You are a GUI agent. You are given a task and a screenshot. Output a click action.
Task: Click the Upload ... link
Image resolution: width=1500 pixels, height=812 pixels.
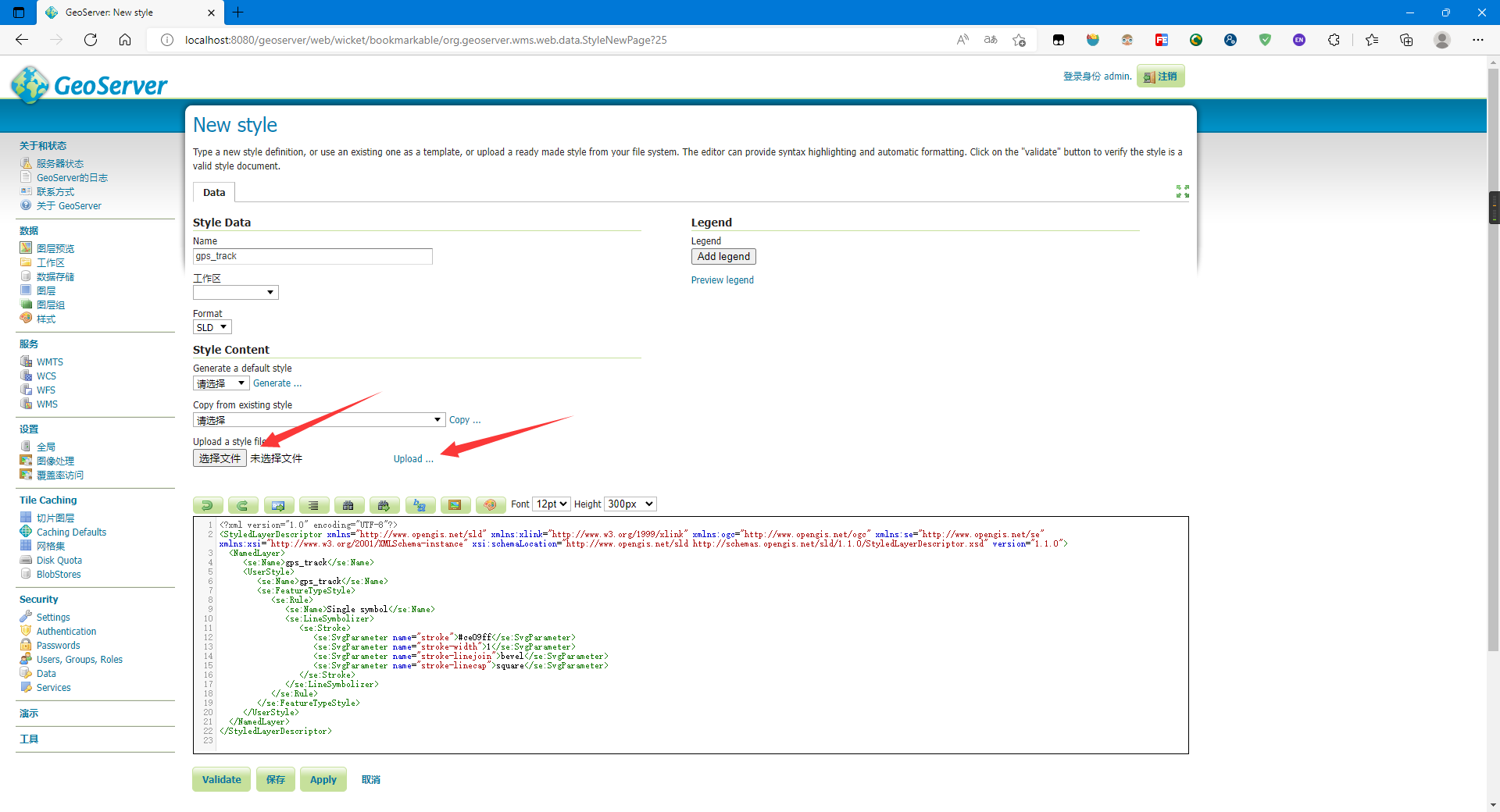click(413, 459)
